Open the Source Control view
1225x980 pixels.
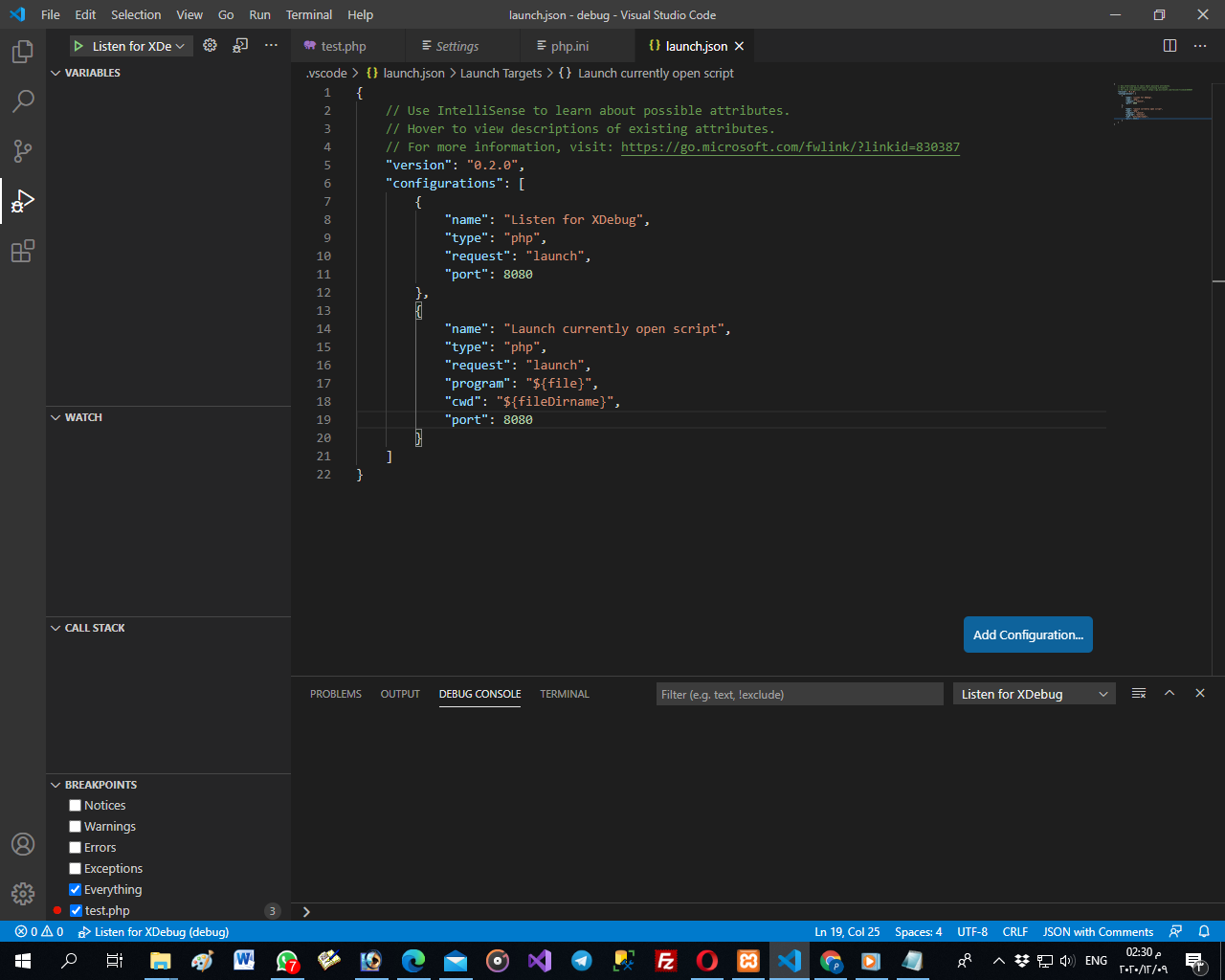[23, 151]
